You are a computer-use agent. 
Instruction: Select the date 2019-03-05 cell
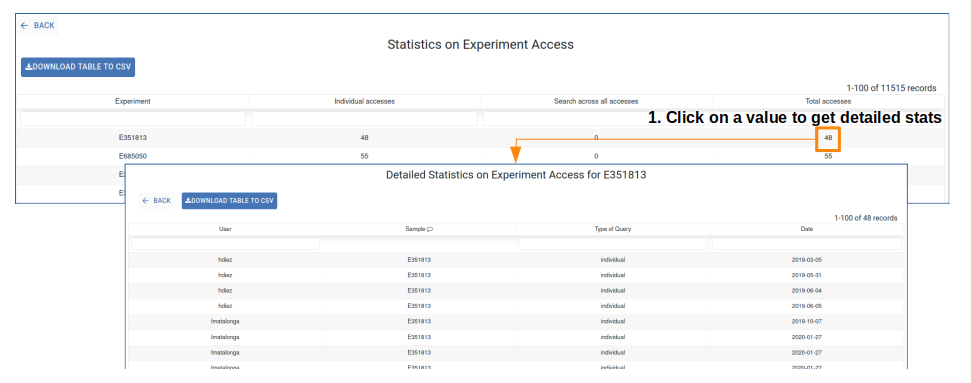tap(806, 260)
